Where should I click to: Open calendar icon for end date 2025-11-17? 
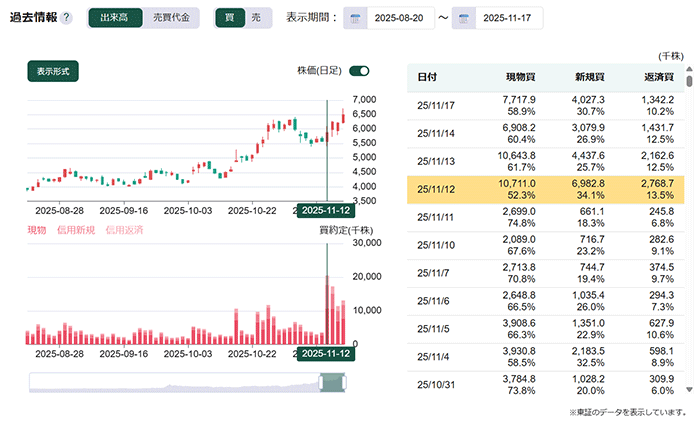coord(464,18)
